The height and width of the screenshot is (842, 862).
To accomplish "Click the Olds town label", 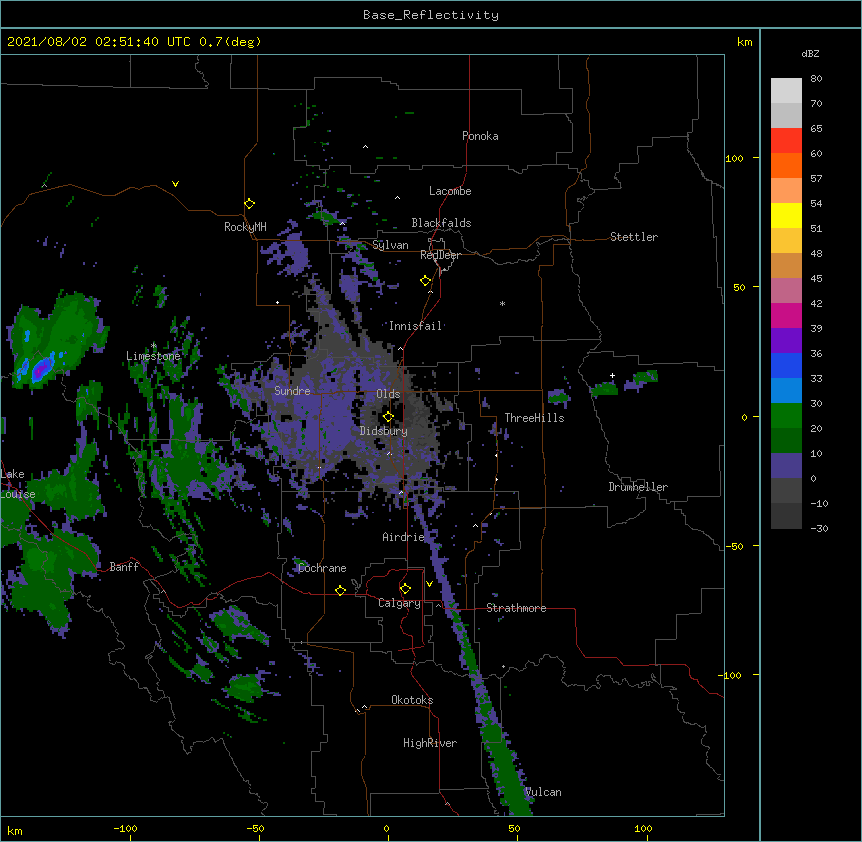I will click(388, 394).
